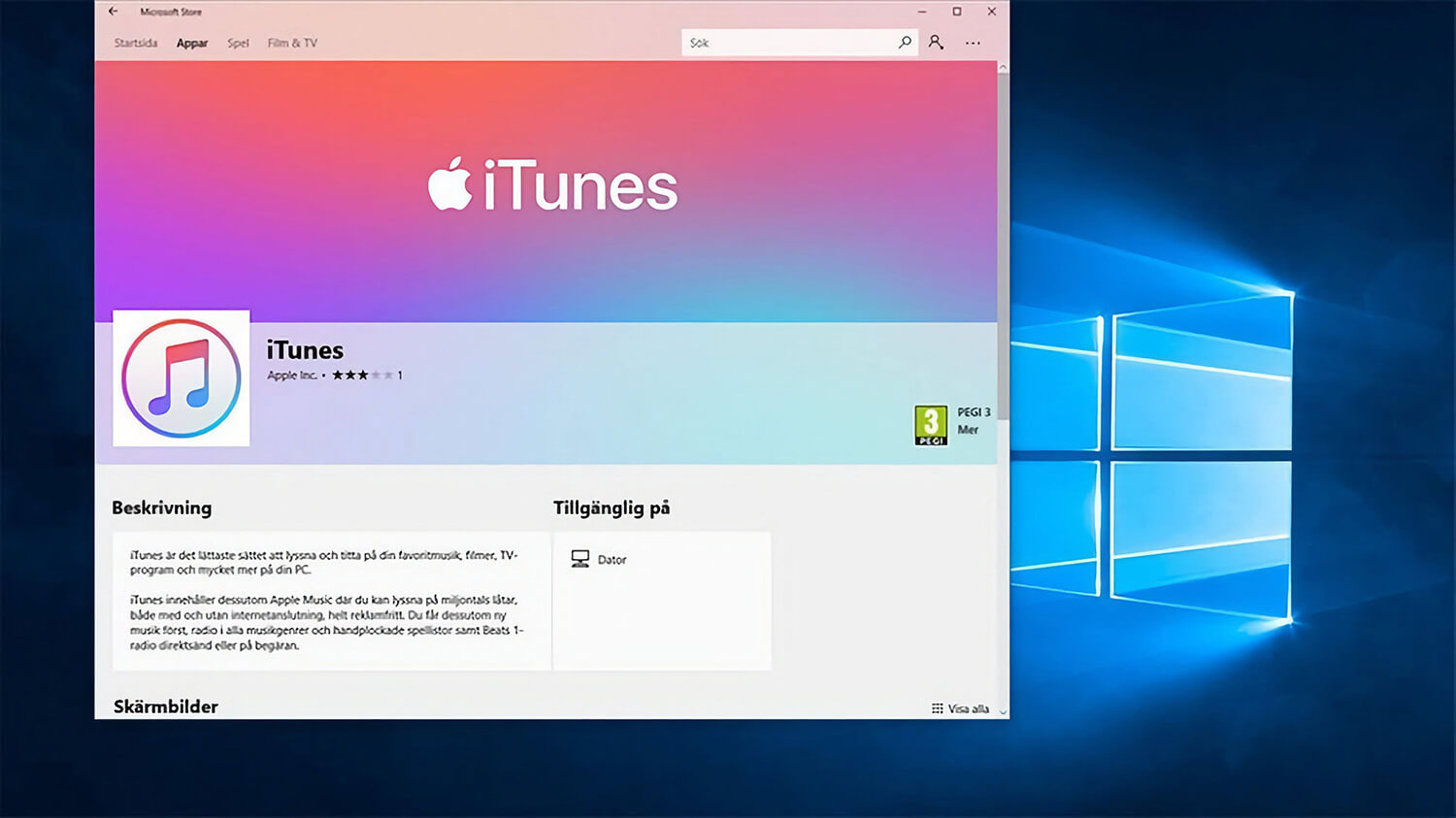1456x818 pixels.
Task: Click the Visa alla link
Action: [961, 708]
